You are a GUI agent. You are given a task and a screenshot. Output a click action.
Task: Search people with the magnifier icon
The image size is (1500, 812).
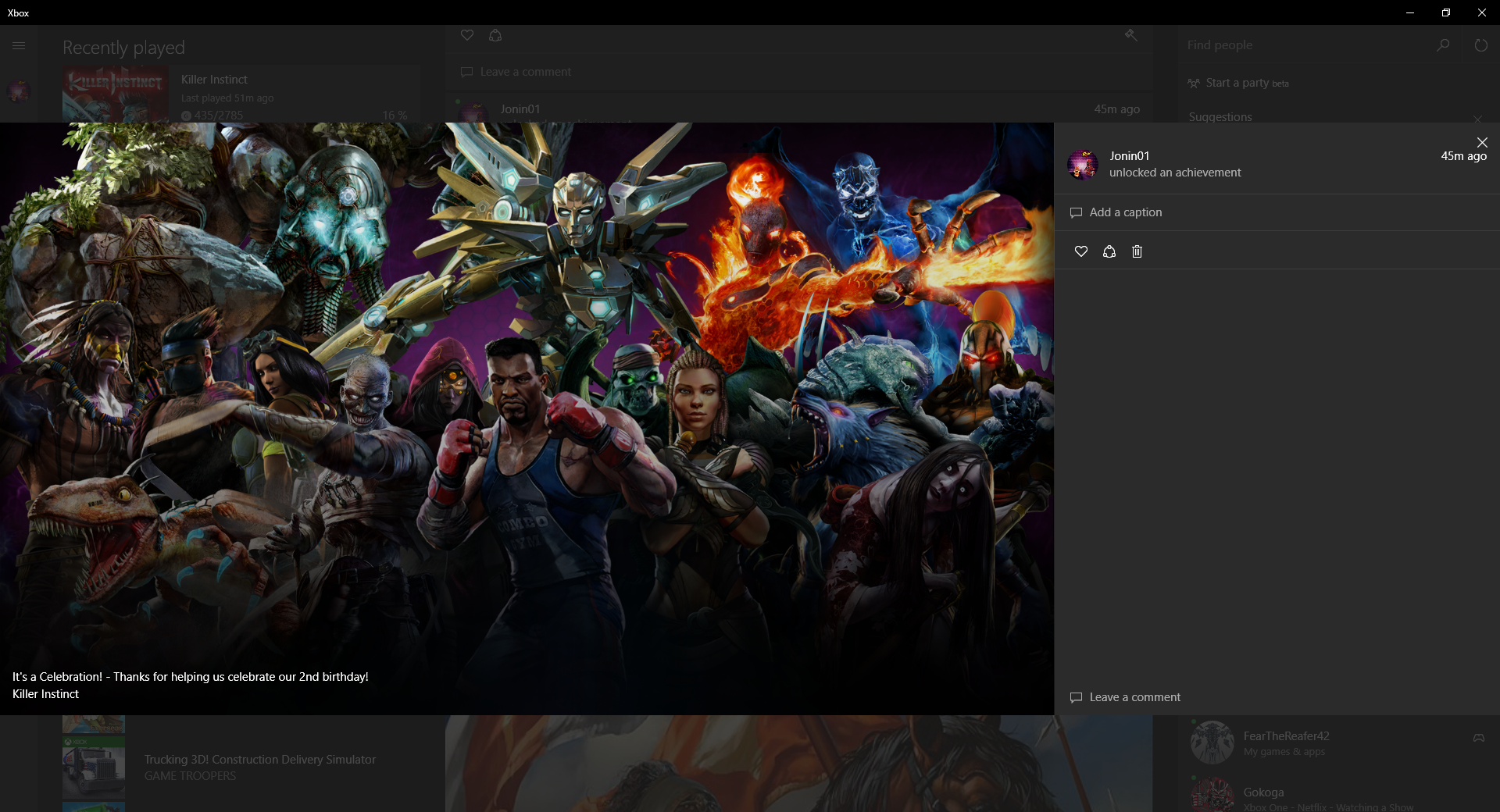pyautogui.click(x=1443, y=45)
